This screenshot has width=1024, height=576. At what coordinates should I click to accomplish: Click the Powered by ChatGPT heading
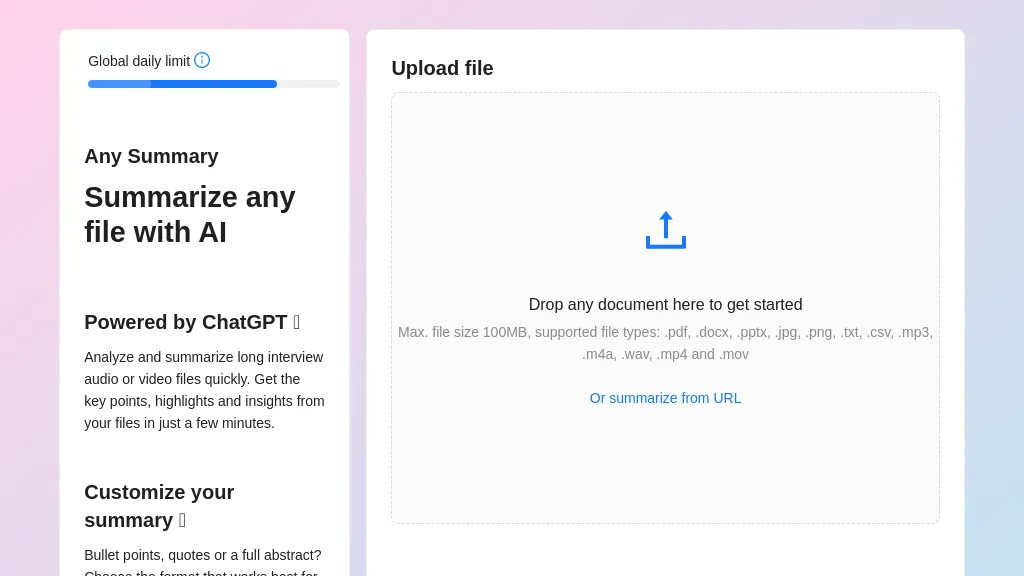point(185,322)
